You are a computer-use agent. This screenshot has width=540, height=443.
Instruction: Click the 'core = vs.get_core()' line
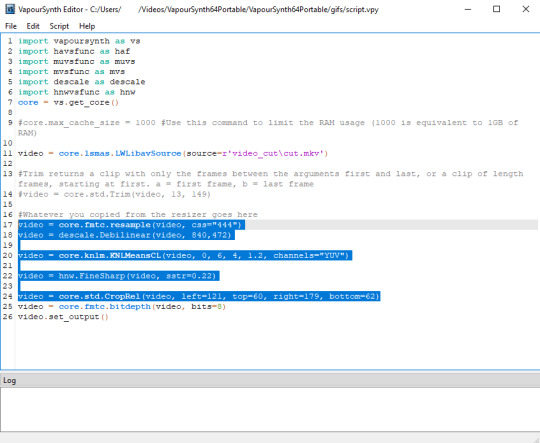pyautogui.click(x=69, y=102)
